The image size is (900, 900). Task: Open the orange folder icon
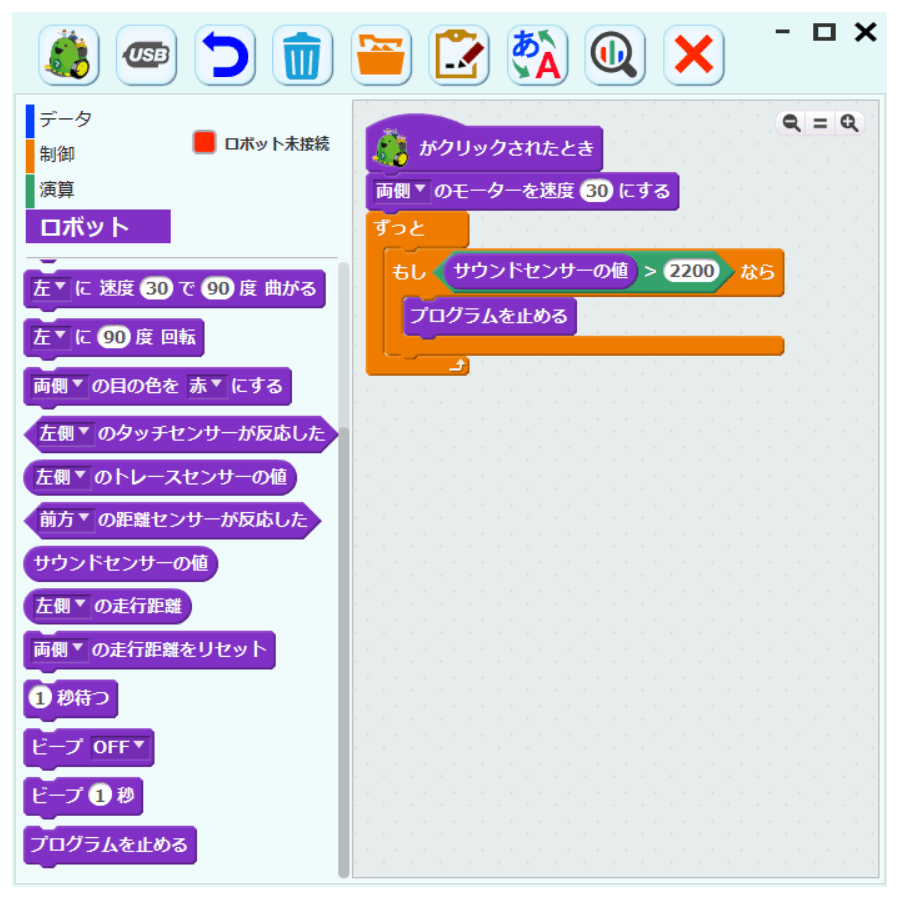pyautogui.click(x=381, y=55)
